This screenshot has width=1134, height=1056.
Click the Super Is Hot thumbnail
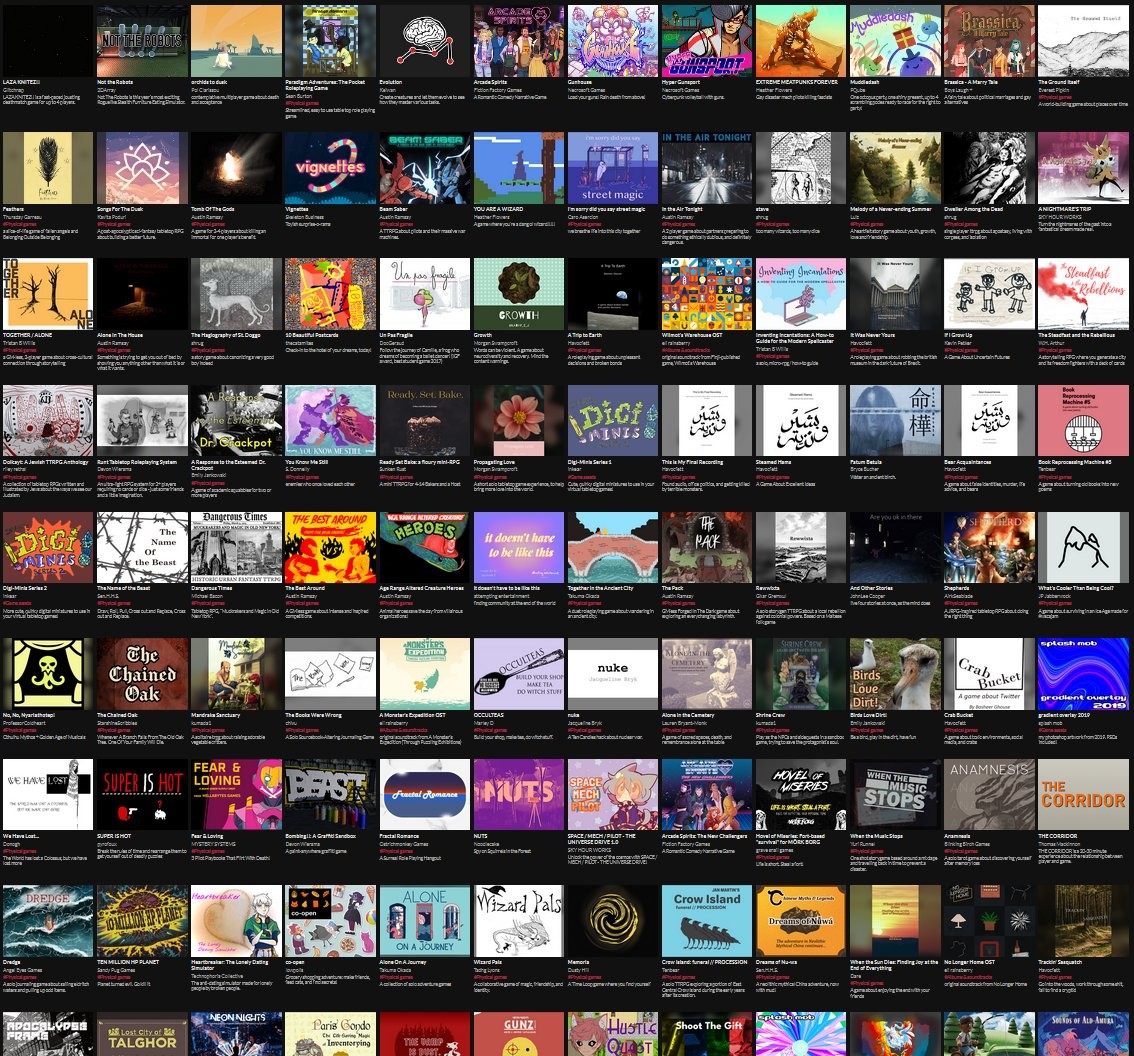click(141, 794)
